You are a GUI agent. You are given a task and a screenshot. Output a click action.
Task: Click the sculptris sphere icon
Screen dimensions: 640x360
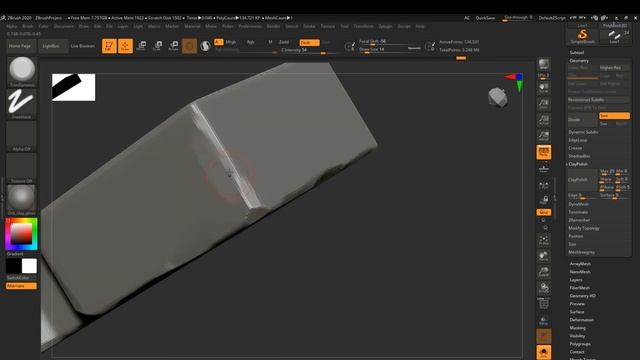(x=205, y=46)
